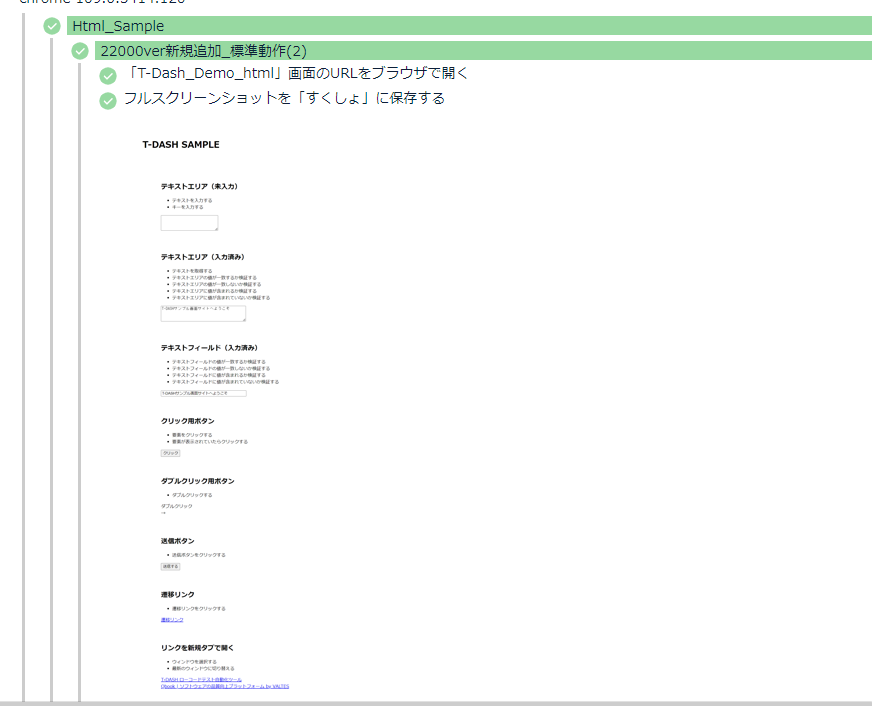The height and width of the screenshot is (706, 872).
Task: Click check icon beside 22000ver新規追加_標準動作(2)
Action: (80, 51)
